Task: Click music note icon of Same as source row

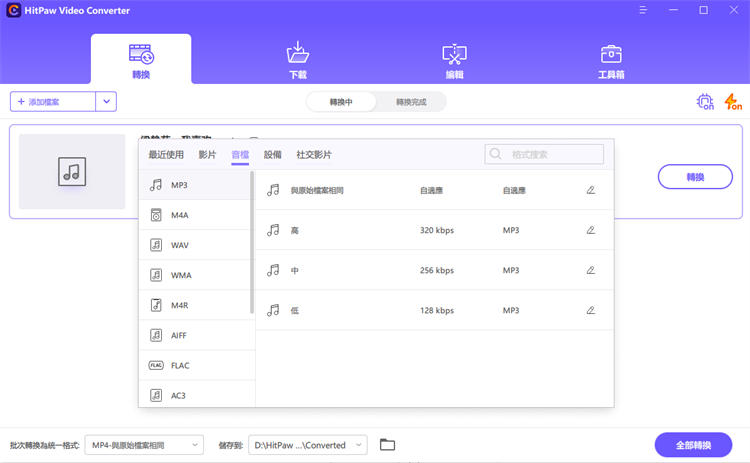Action: [x=273, y=190]
